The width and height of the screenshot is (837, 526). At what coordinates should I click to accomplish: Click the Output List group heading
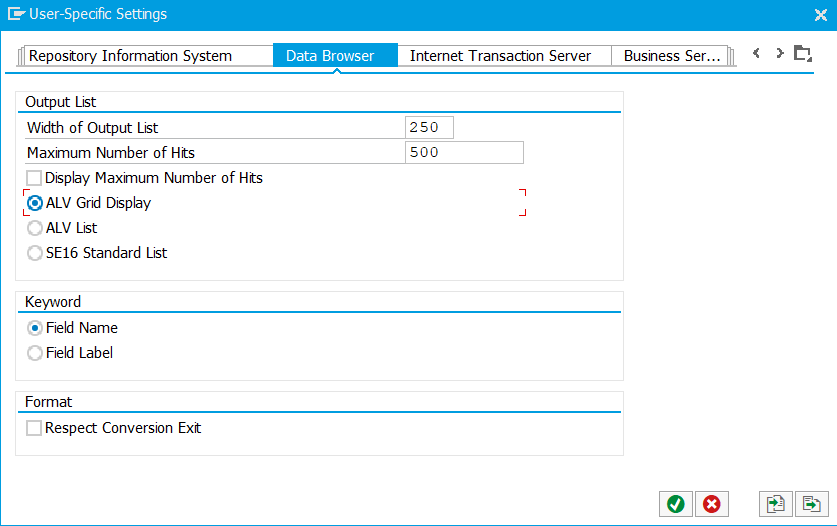click(60, 102)
